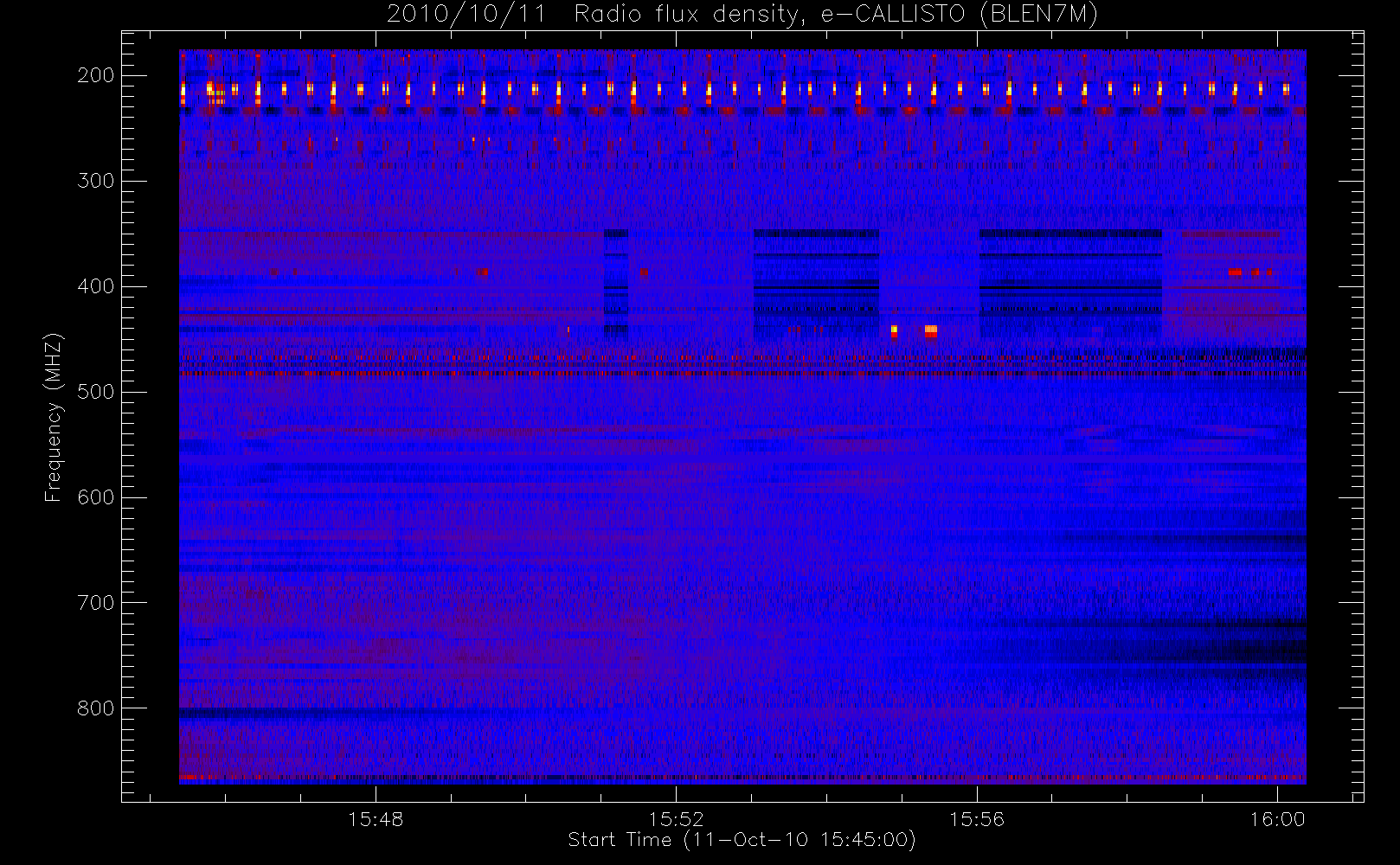Click the plot title '2010/10/11 Radio flux density, e-CALLISTO (BLEN7M)'

point(742,15)
